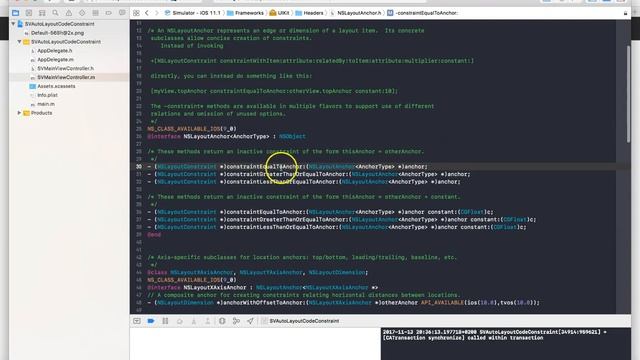Image resolution: width=640 pixels, height=360 pixels.
Task: Go forward in editor history
Action: tap(156, 13)
